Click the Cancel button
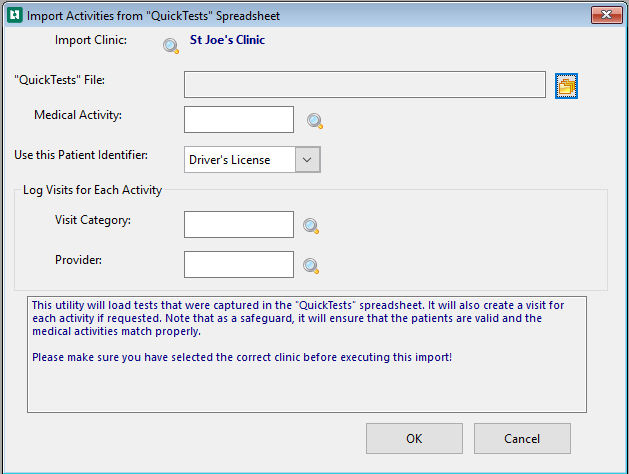Image resolution: width=629 pixels, height=474 pixels. (522, 438)
